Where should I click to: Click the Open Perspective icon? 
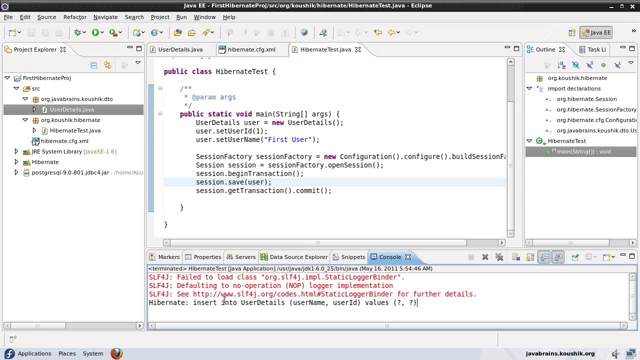tap(572, 33)
